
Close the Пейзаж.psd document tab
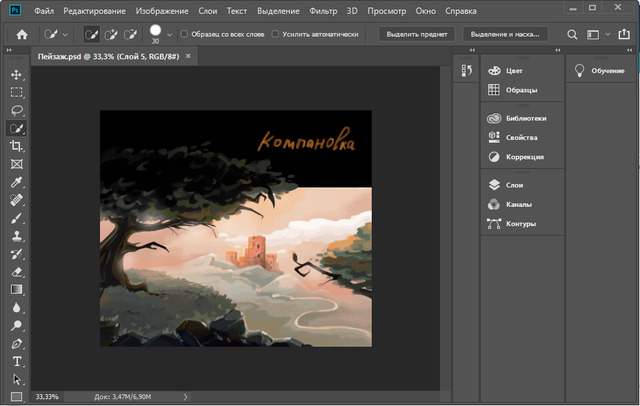[x=188, y=57]
